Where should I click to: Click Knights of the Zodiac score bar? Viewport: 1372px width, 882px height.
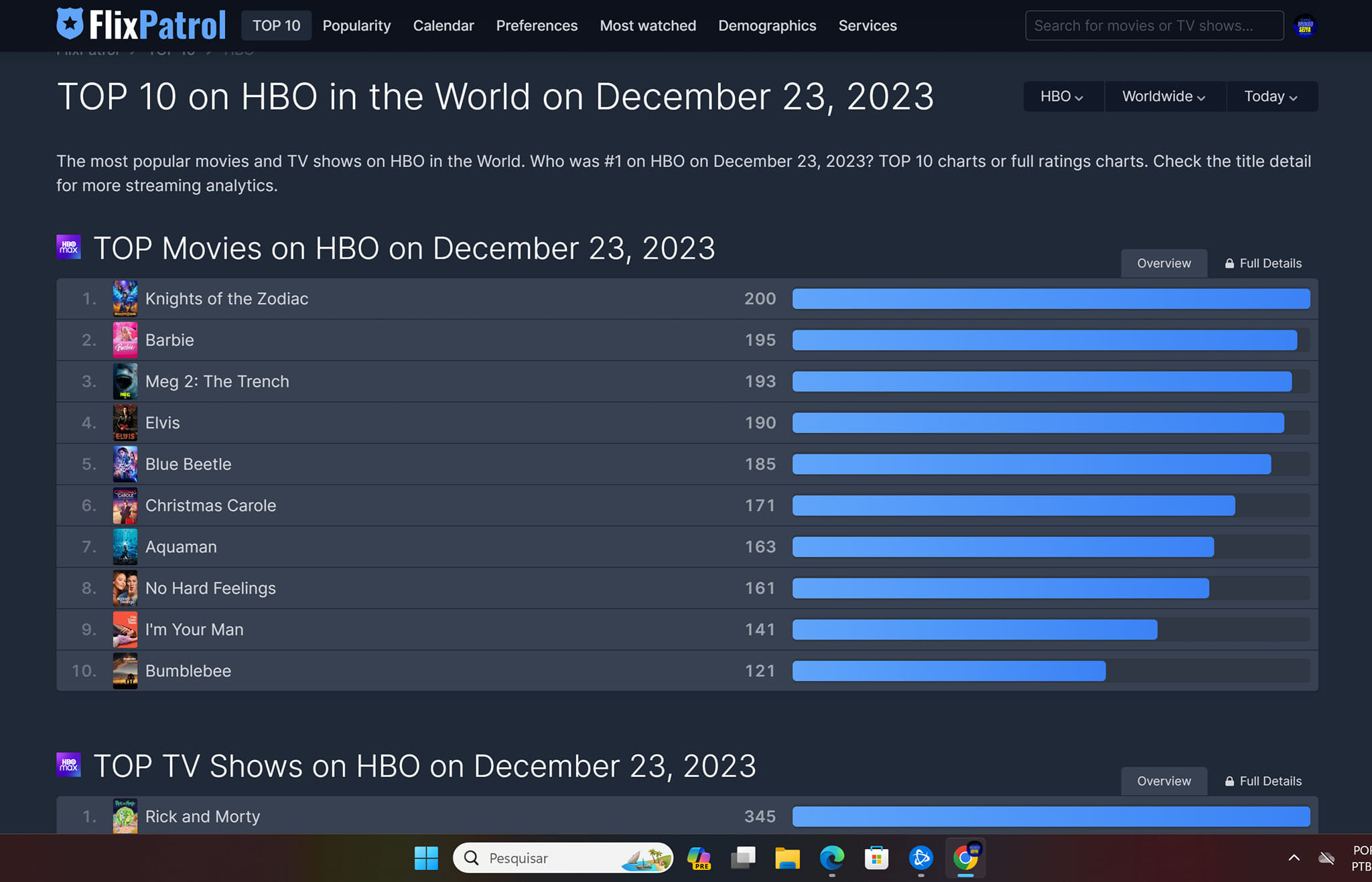[1051, 299]
